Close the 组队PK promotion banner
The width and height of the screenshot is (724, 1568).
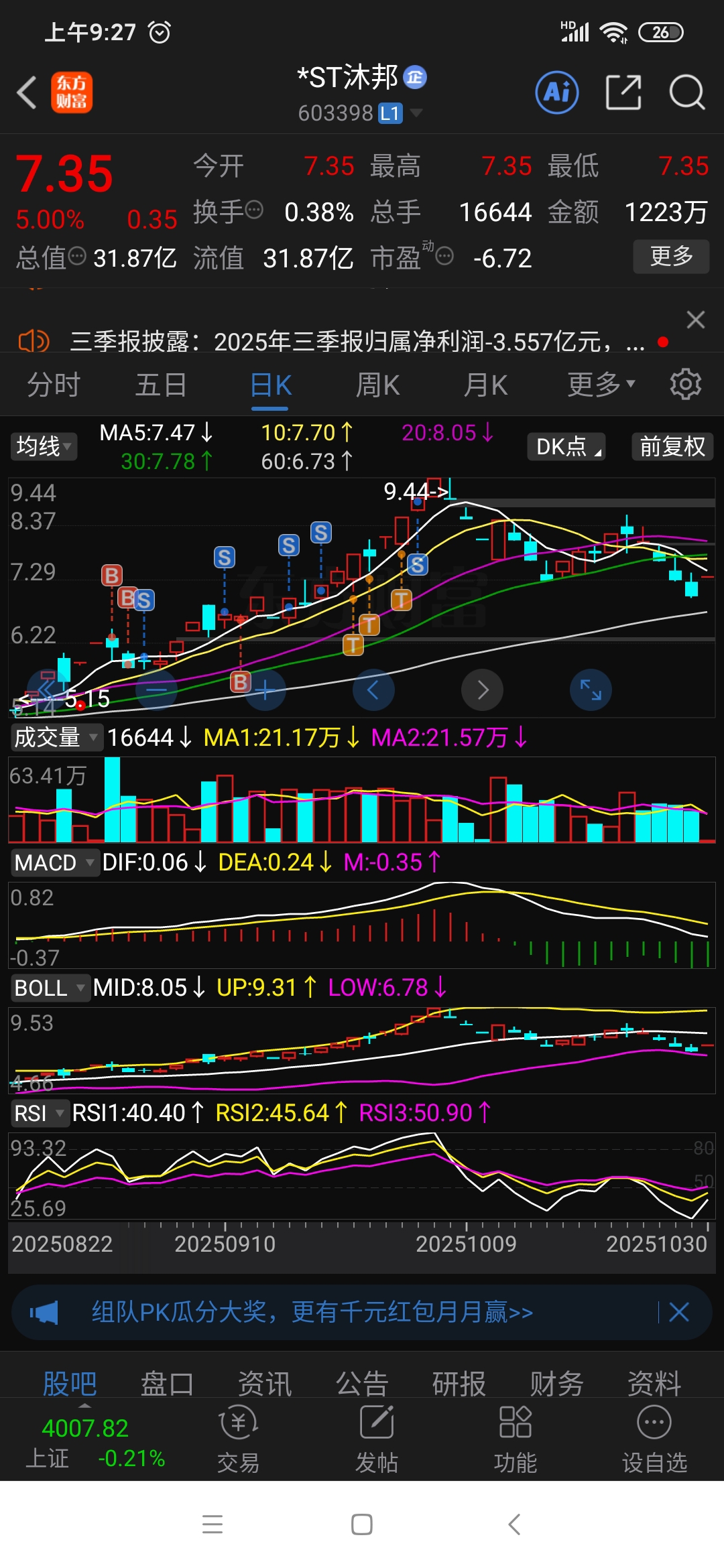679,1312
